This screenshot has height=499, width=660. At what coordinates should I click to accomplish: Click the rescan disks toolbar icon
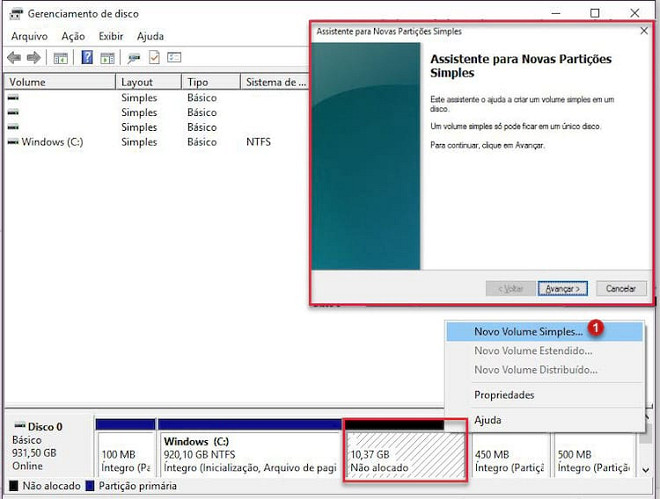134,58
